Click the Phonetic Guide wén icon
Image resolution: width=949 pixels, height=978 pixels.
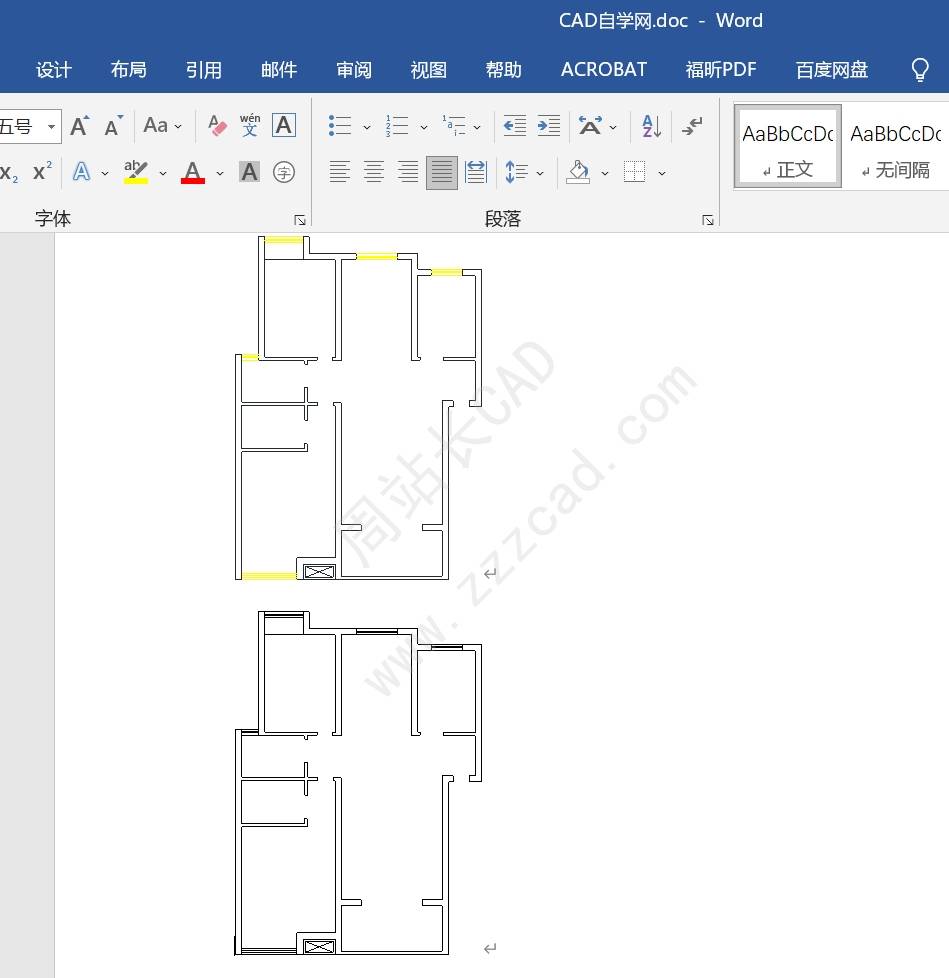coord(250,126)
